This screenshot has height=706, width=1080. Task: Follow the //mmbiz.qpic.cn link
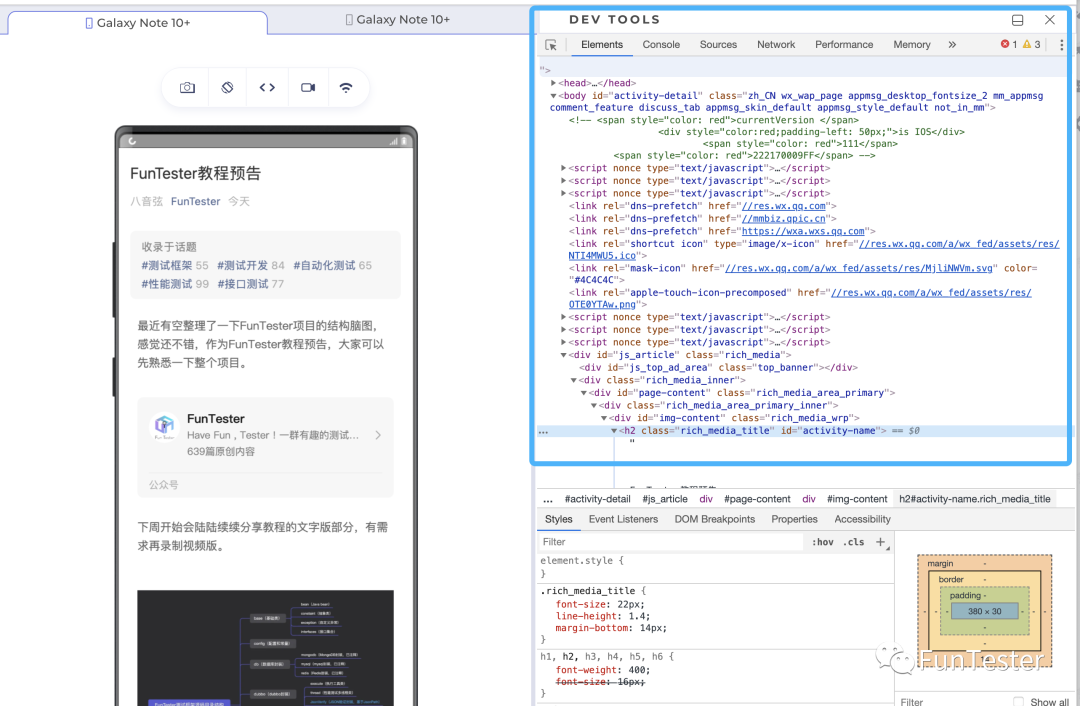(x=784, y=218)
